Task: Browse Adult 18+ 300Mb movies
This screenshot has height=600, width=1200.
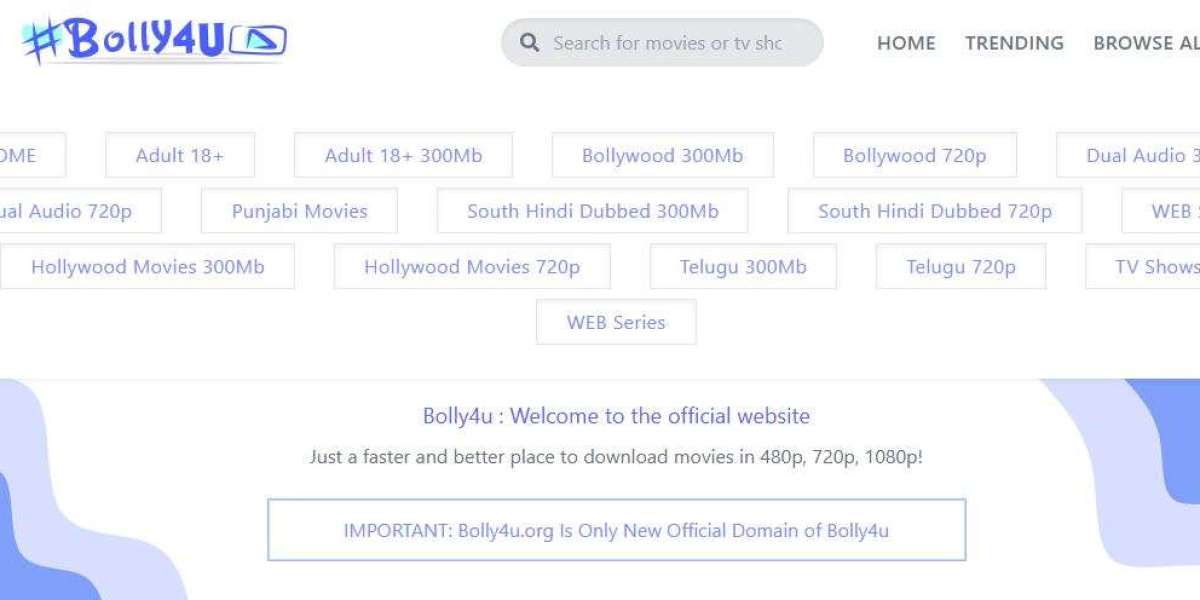Action: [403, 156]
